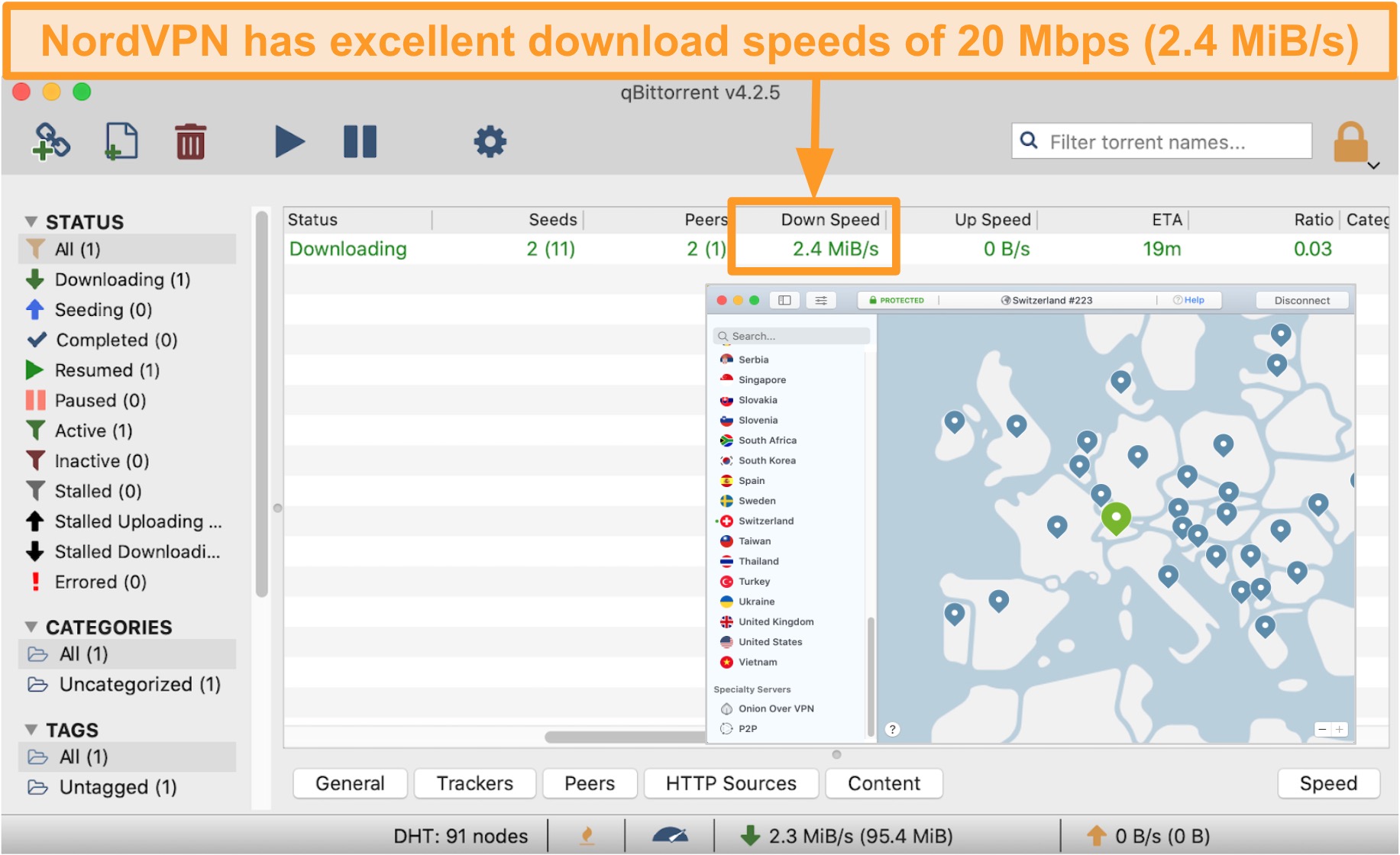Select the Uncategorized (1) category
Image resolution: width=1400 pixels, height=855 pixels.
[127, 685]
